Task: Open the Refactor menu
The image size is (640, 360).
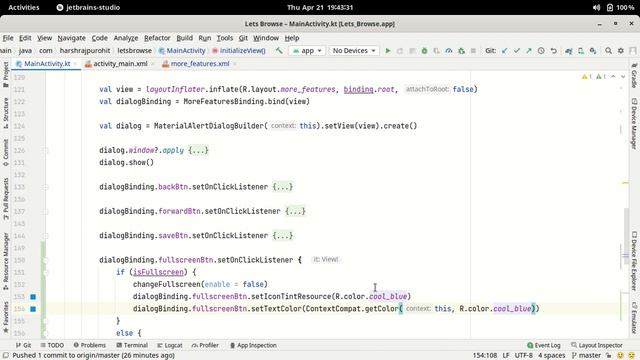Action: 157,38
